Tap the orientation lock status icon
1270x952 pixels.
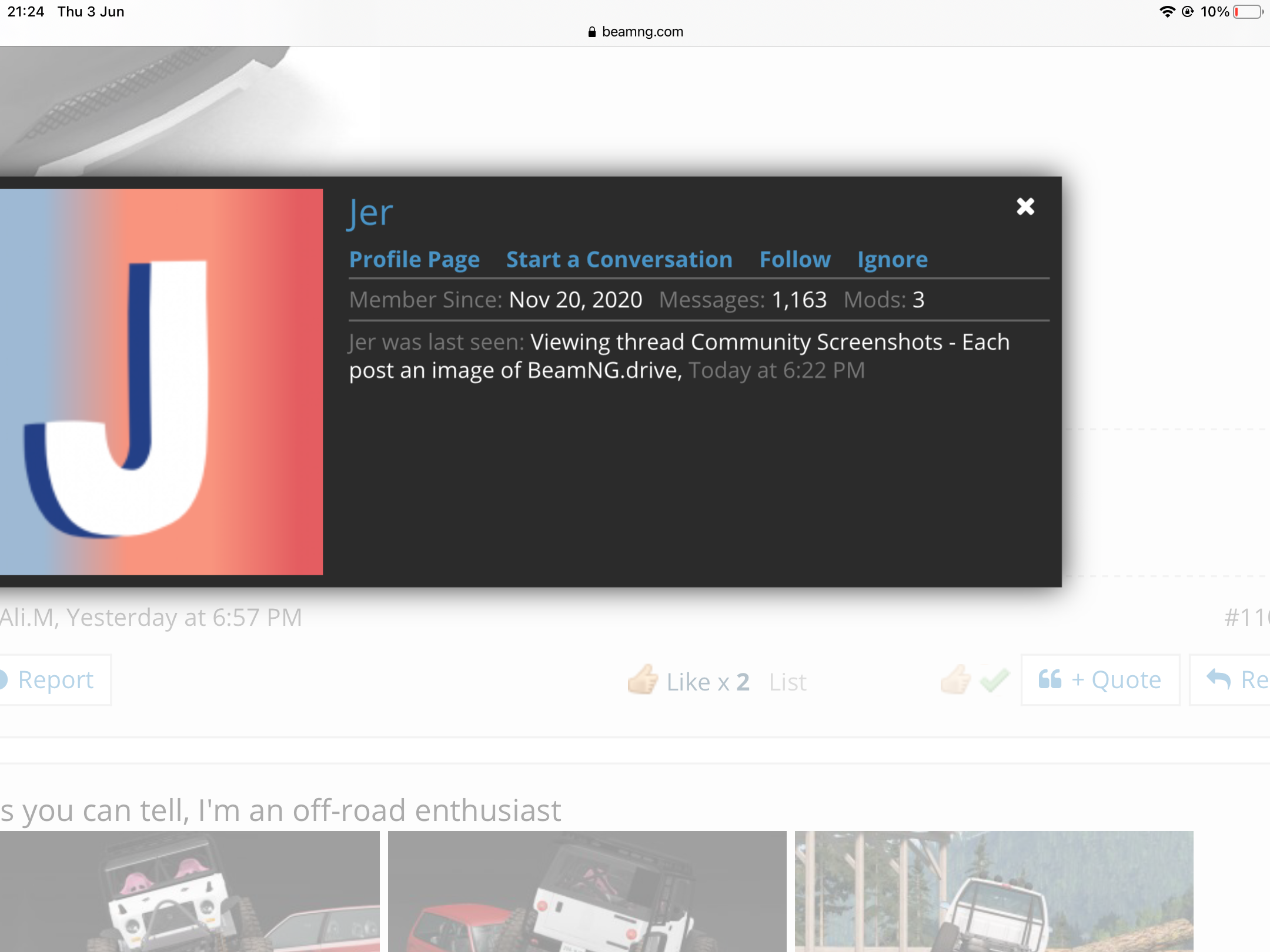(x=1188, y=11)
